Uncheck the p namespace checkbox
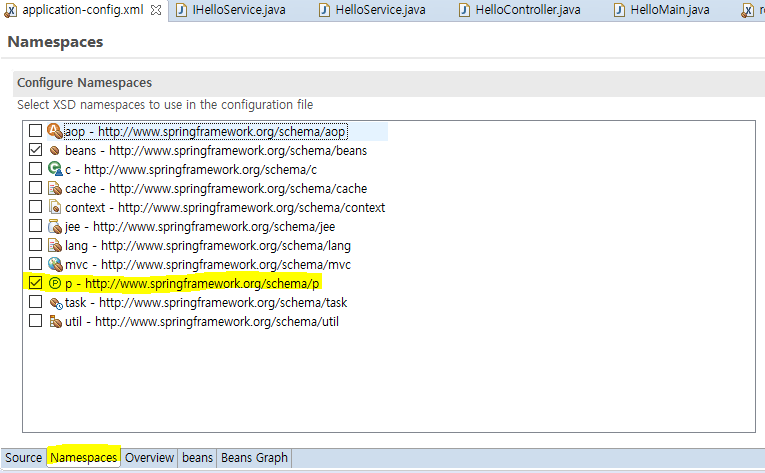The height and width of the screenshot is (473, 765). click(x=35, y=283)
